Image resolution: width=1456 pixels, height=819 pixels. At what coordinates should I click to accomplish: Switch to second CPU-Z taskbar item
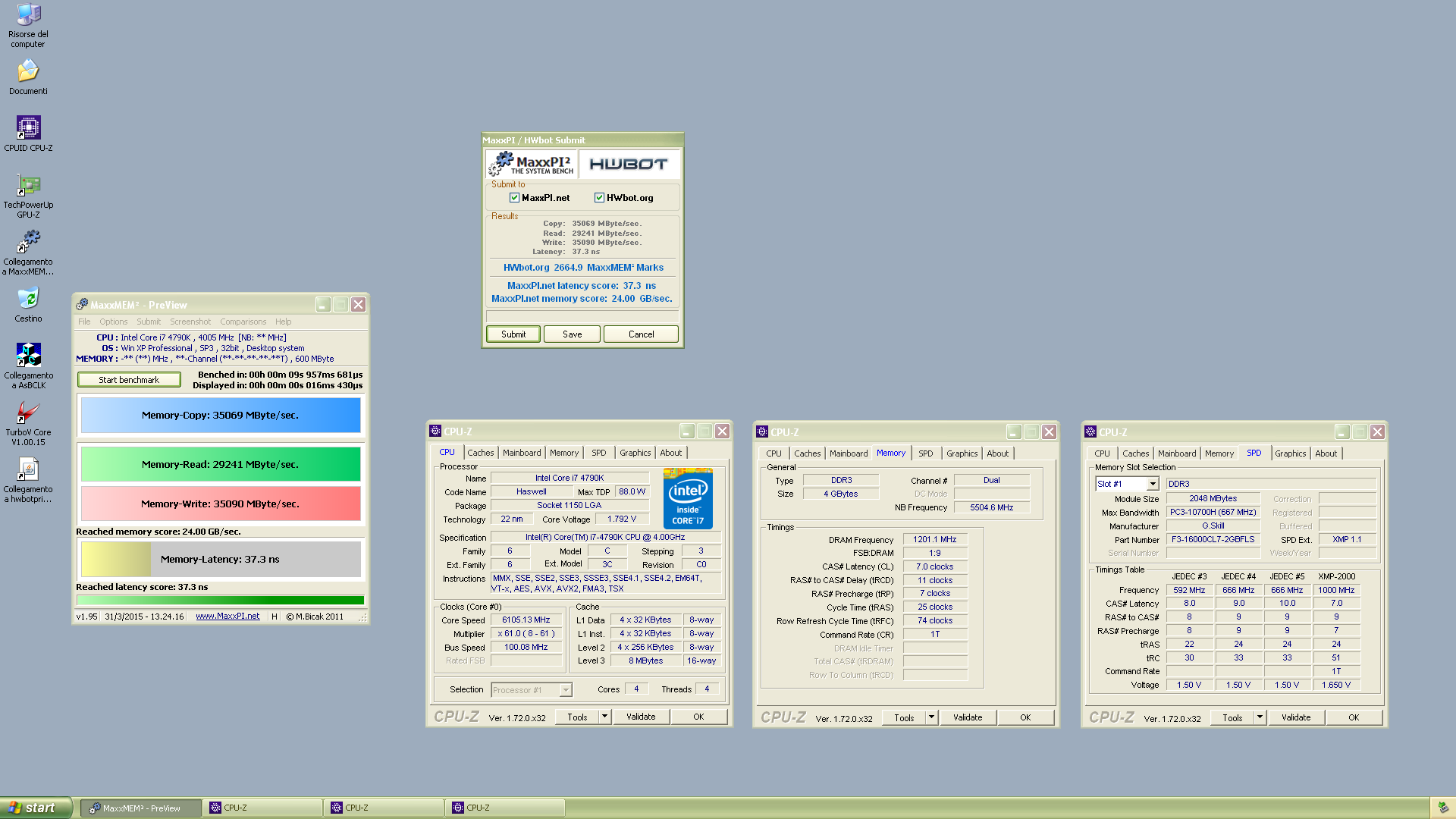[385, 808]
